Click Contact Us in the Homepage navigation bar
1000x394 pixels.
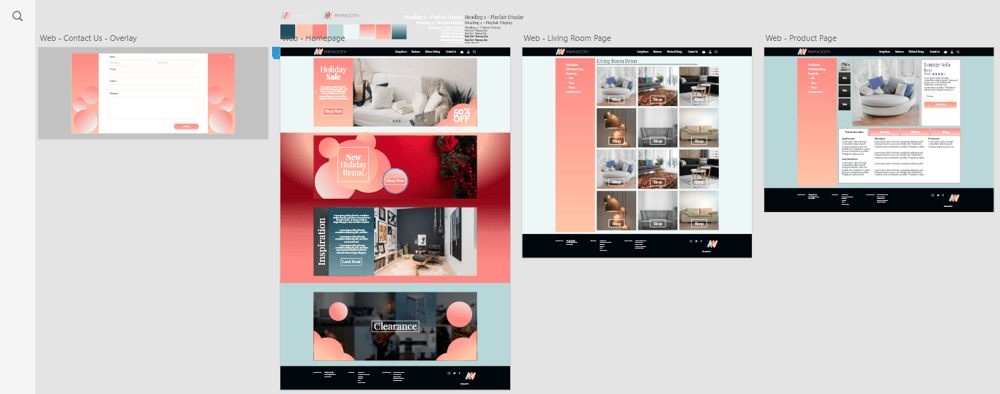pyautogui.click(x=451, y=52)
